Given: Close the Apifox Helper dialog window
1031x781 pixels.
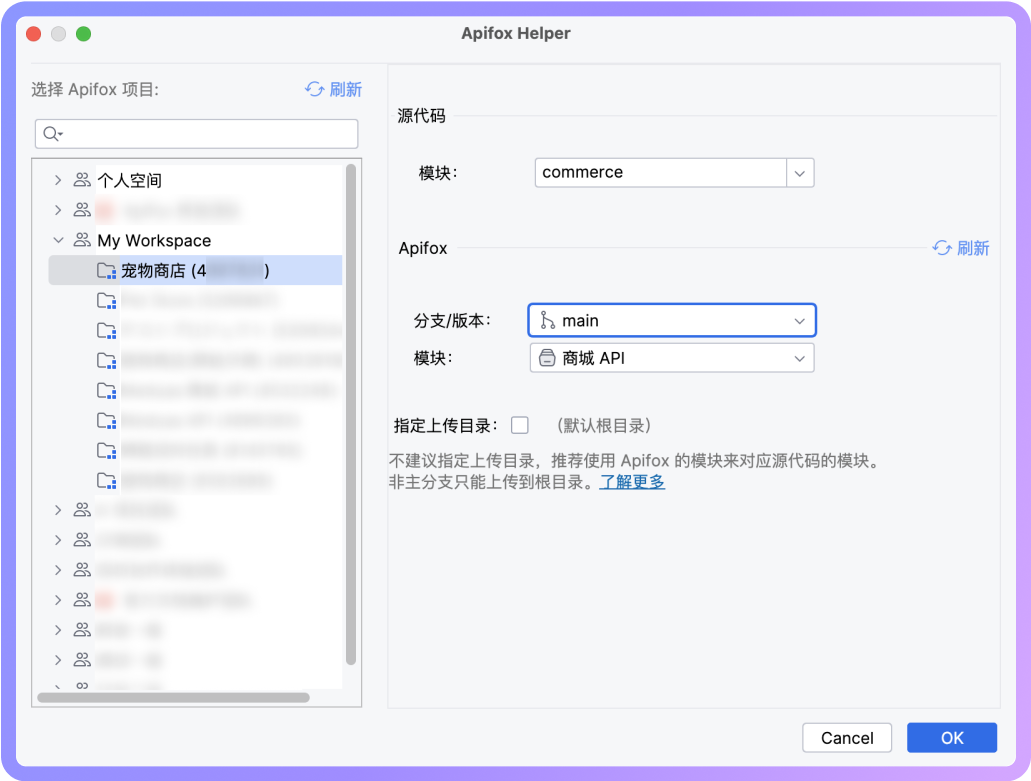Looking at the screenshot, I should pyautogui.click(x=34, y=34).
